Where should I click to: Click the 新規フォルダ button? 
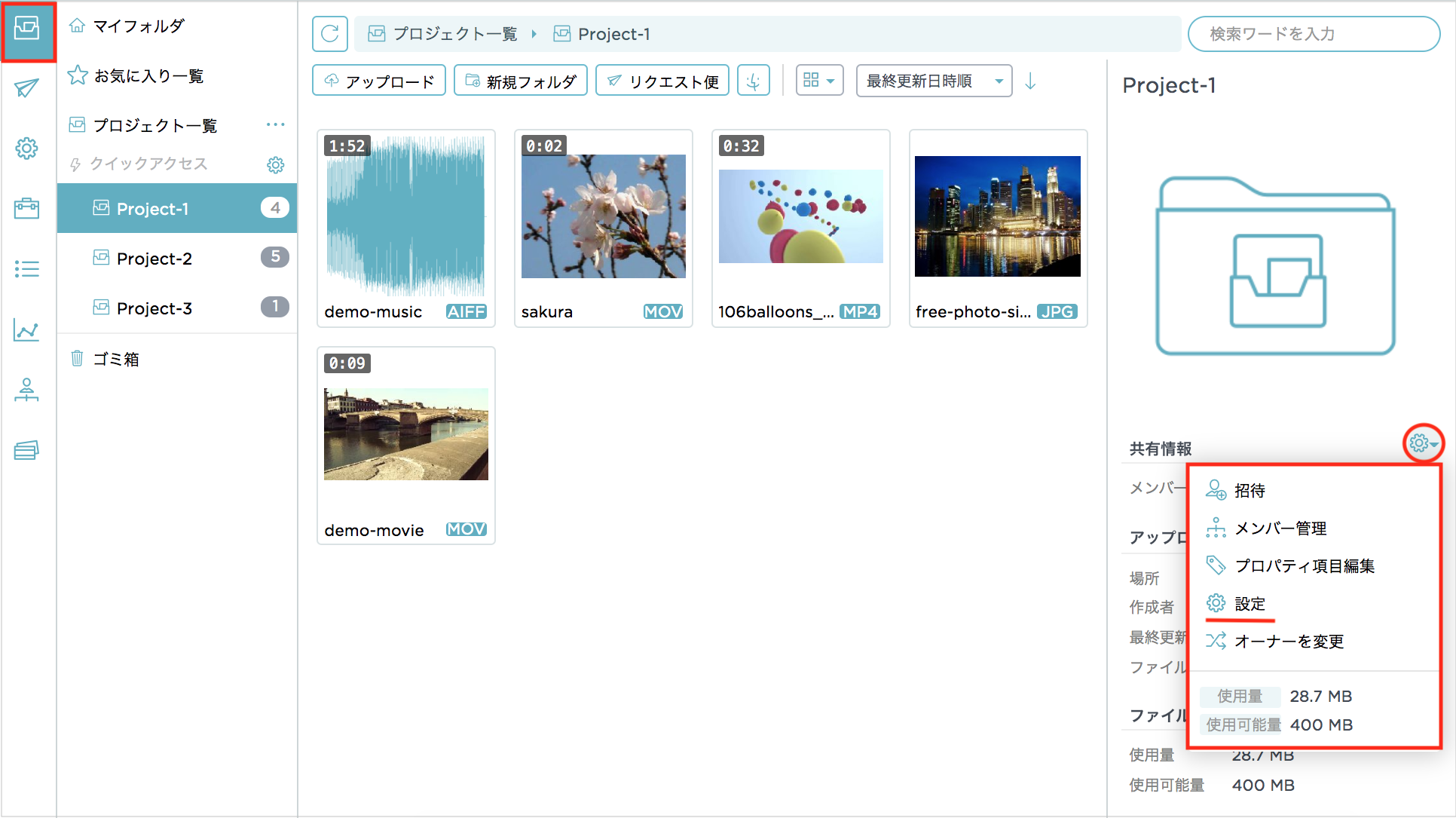pos(520,81)
